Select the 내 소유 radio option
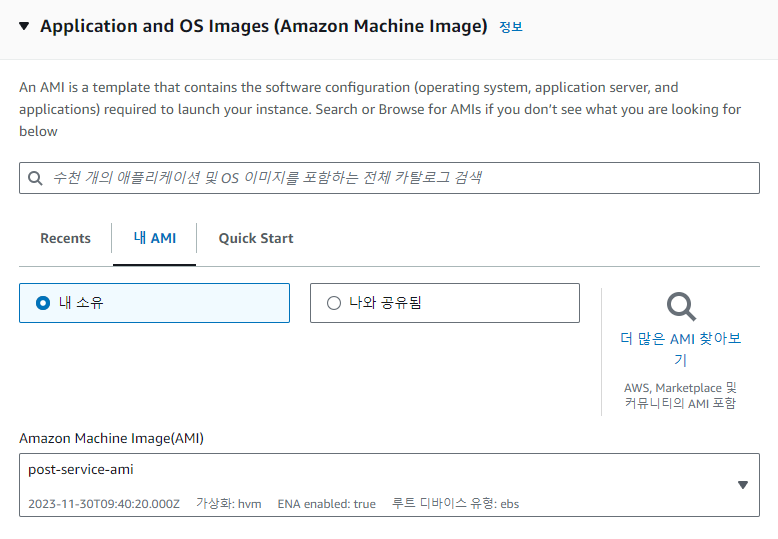Screen dimensions: 778x539 (154, 303)
